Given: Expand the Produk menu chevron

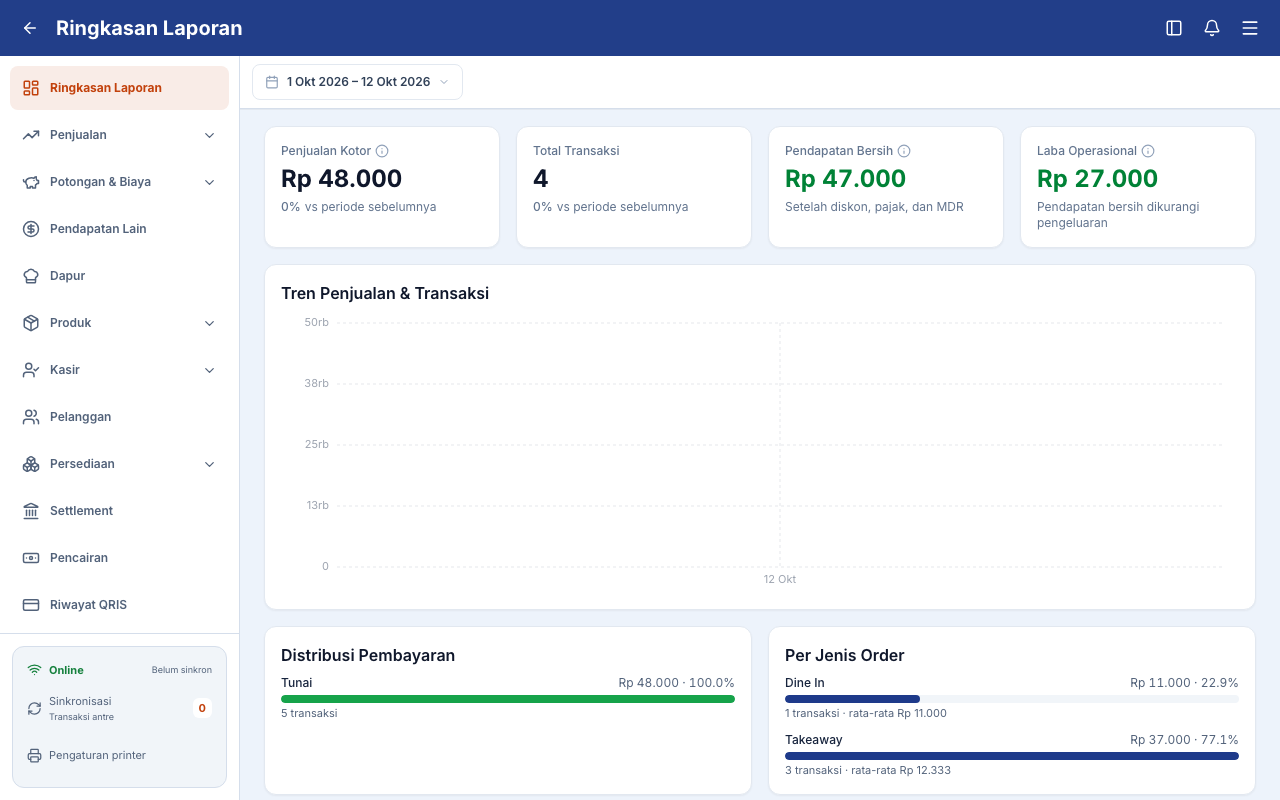Looking at the screenshot, I should coord(210,323).
